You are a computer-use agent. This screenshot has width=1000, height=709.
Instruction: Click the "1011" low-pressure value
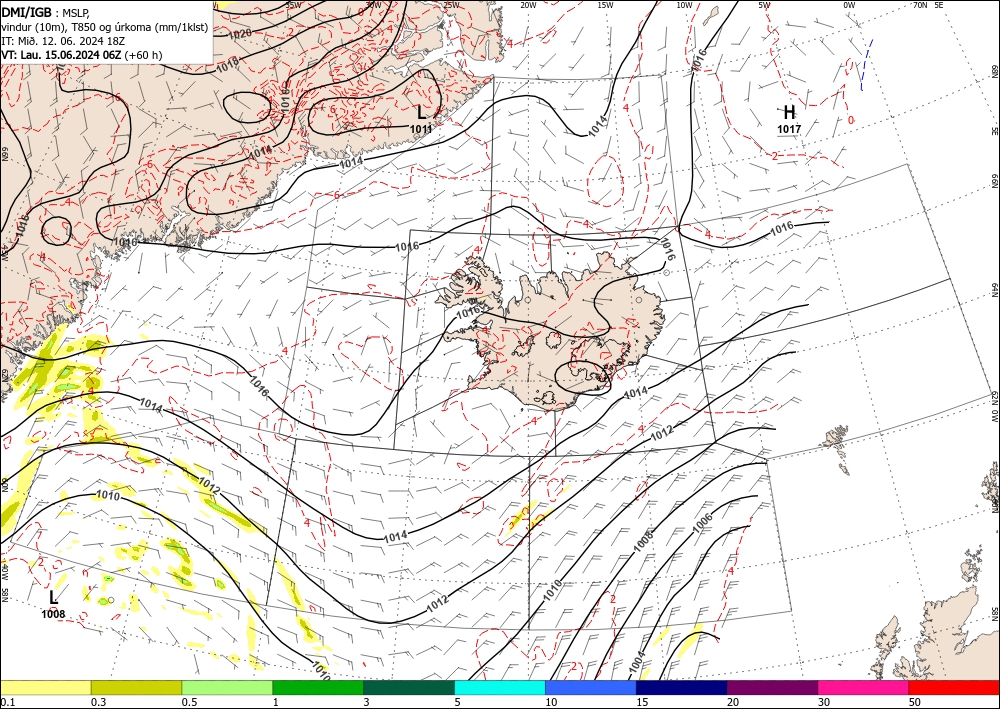[x=421, y=129]
